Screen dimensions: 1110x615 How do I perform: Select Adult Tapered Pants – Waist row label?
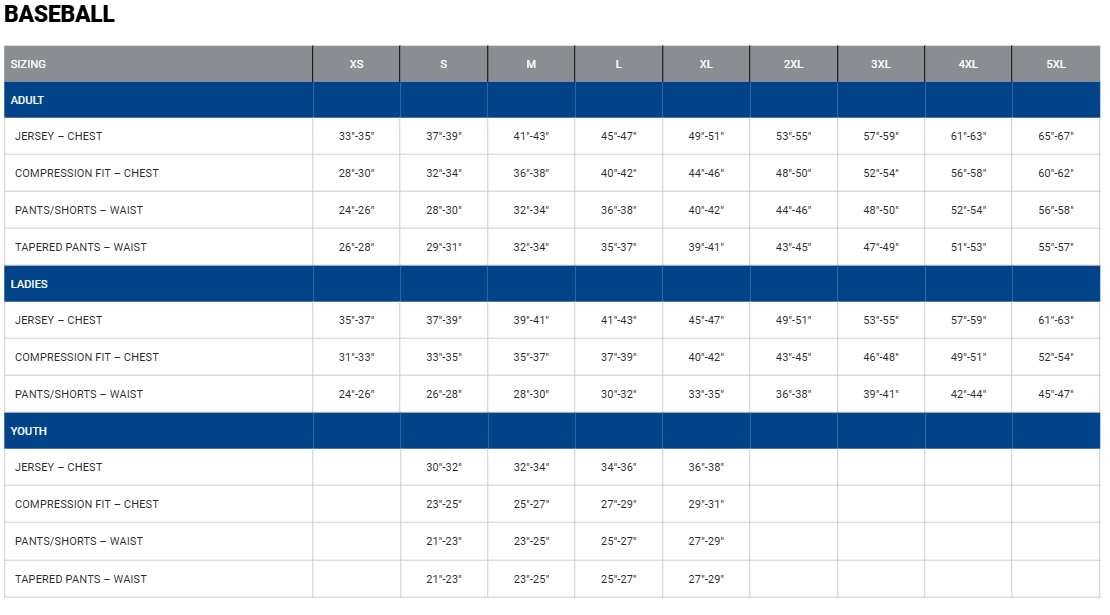click(x=81, y=247)
